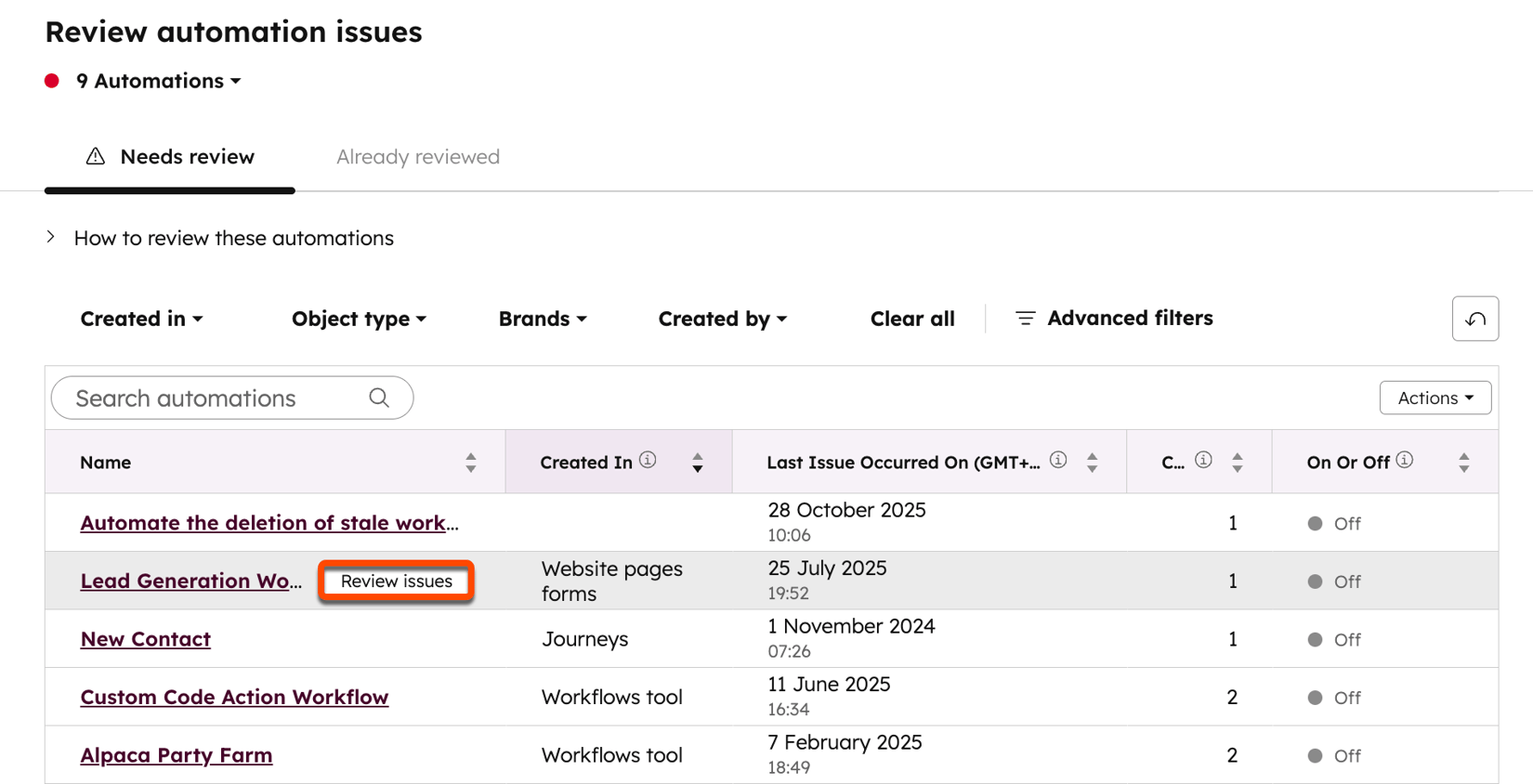Open the Created in filter dropdown

141,319
